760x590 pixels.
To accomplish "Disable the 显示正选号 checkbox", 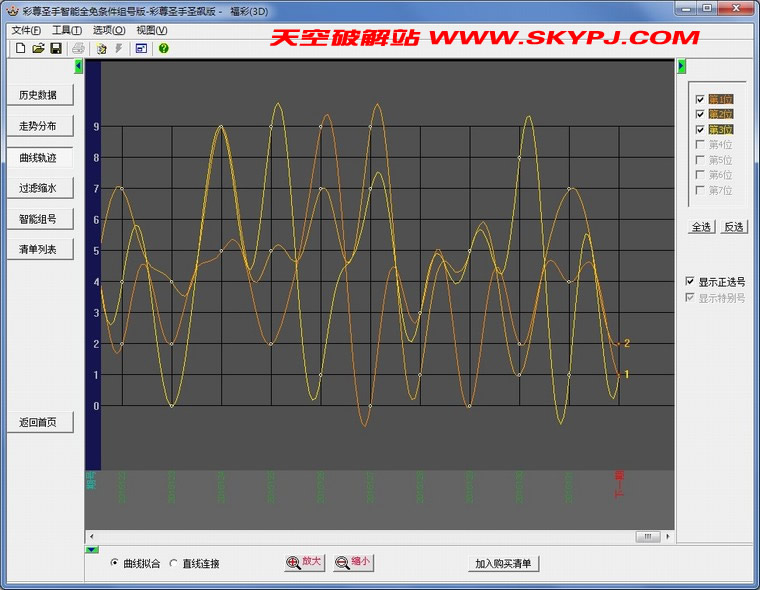I will pos(690,282).
